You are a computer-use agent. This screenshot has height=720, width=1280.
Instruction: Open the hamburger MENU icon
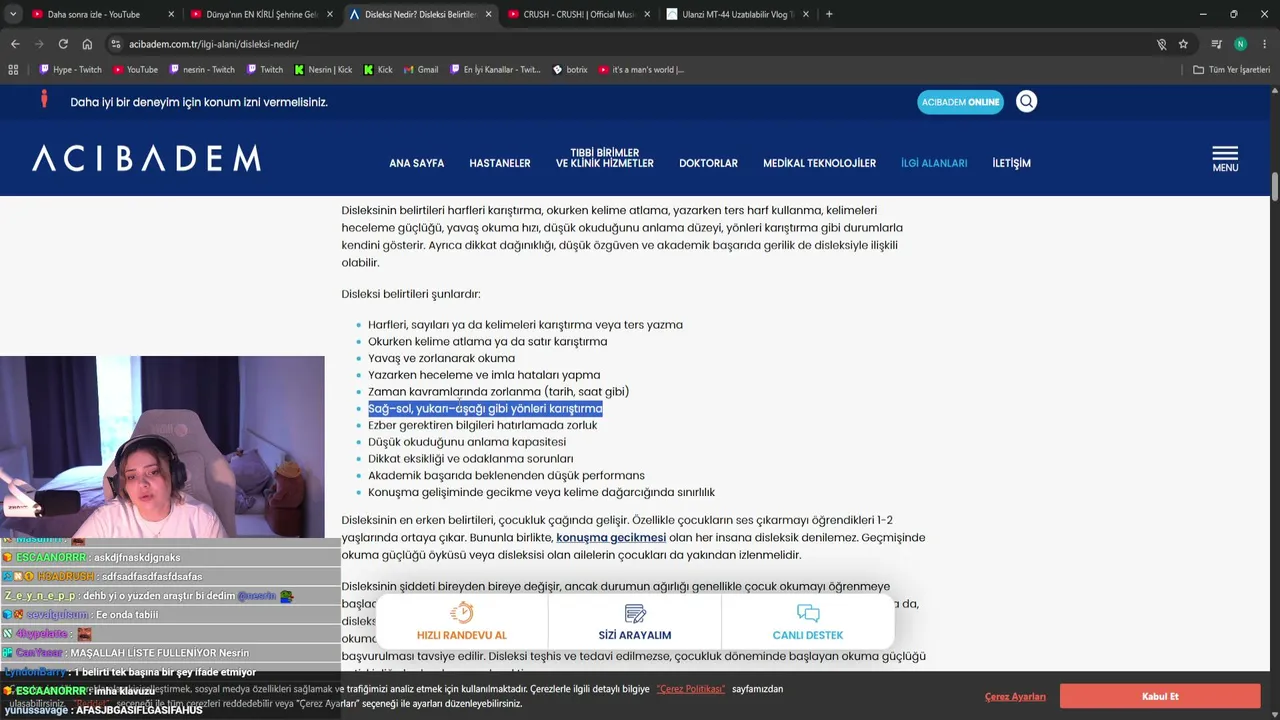coord(1225,159)
